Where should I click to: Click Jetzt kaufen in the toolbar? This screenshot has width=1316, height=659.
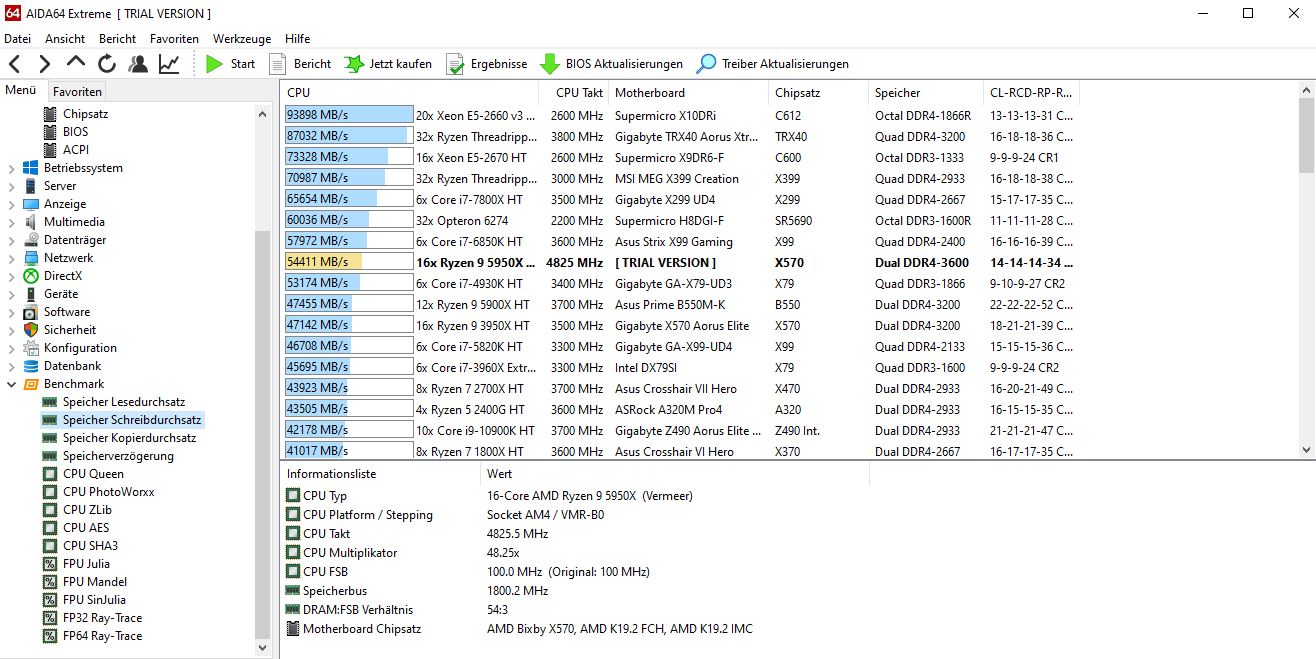point(388,64)
